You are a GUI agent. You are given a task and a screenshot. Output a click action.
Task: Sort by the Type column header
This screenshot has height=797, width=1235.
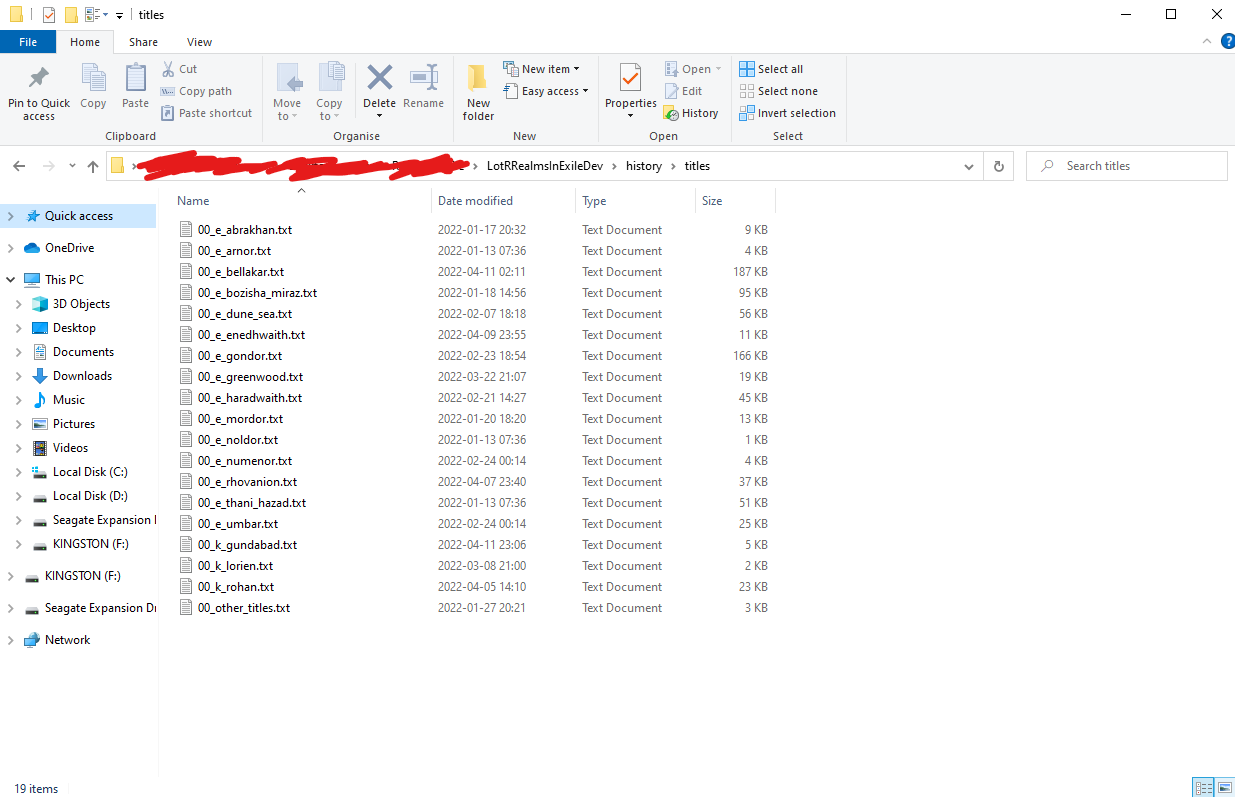point(636,201)
